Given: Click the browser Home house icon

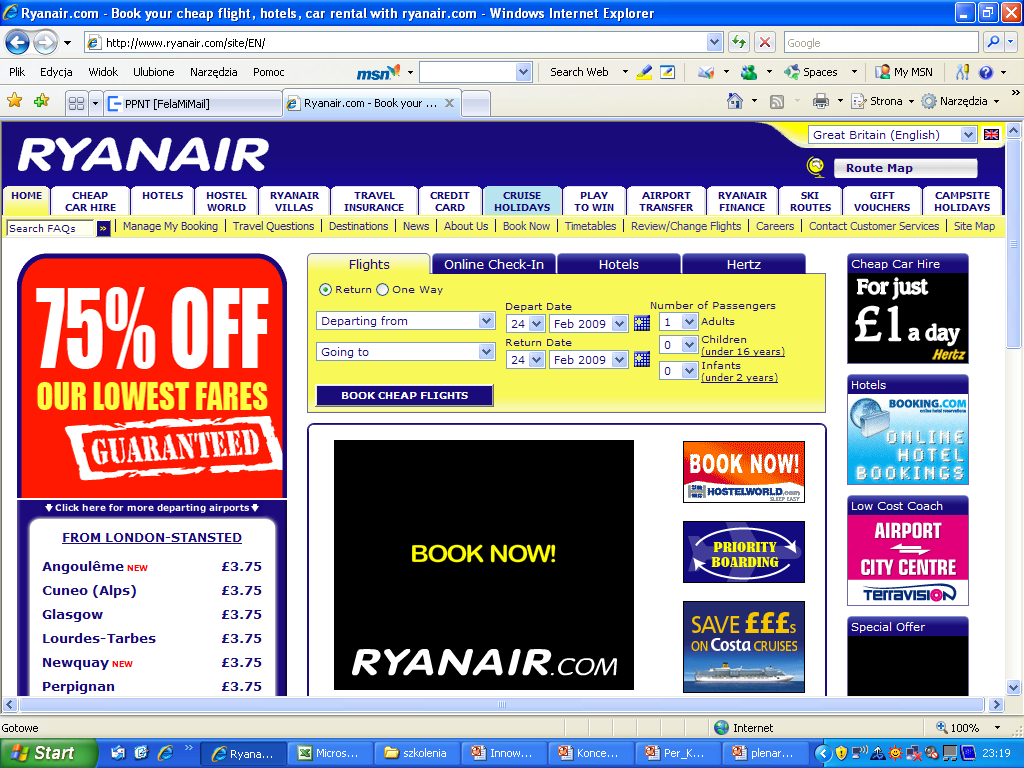Looking at the screenshot, I should pyautogui.click(x=735, y=101).
